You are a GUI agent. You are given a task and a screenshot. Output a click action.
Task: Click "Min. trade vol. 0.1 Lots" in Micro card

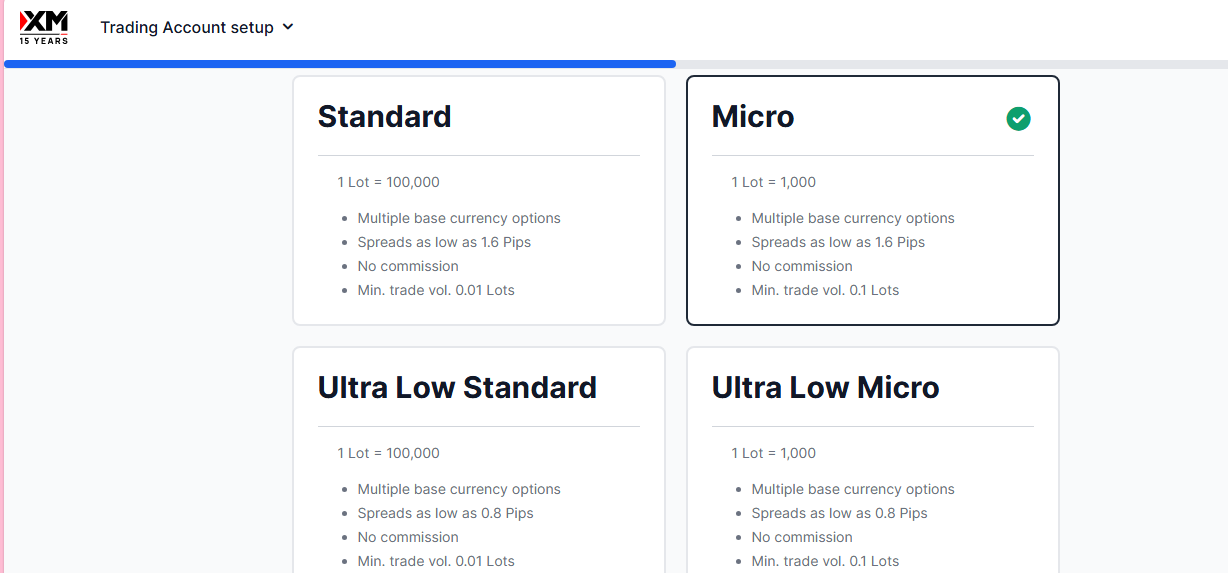(x=825, y=290)
